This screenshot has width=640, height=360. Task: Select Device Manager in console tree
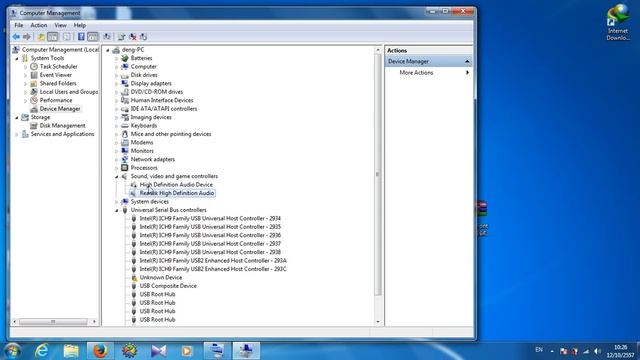[x=60, y=109]
